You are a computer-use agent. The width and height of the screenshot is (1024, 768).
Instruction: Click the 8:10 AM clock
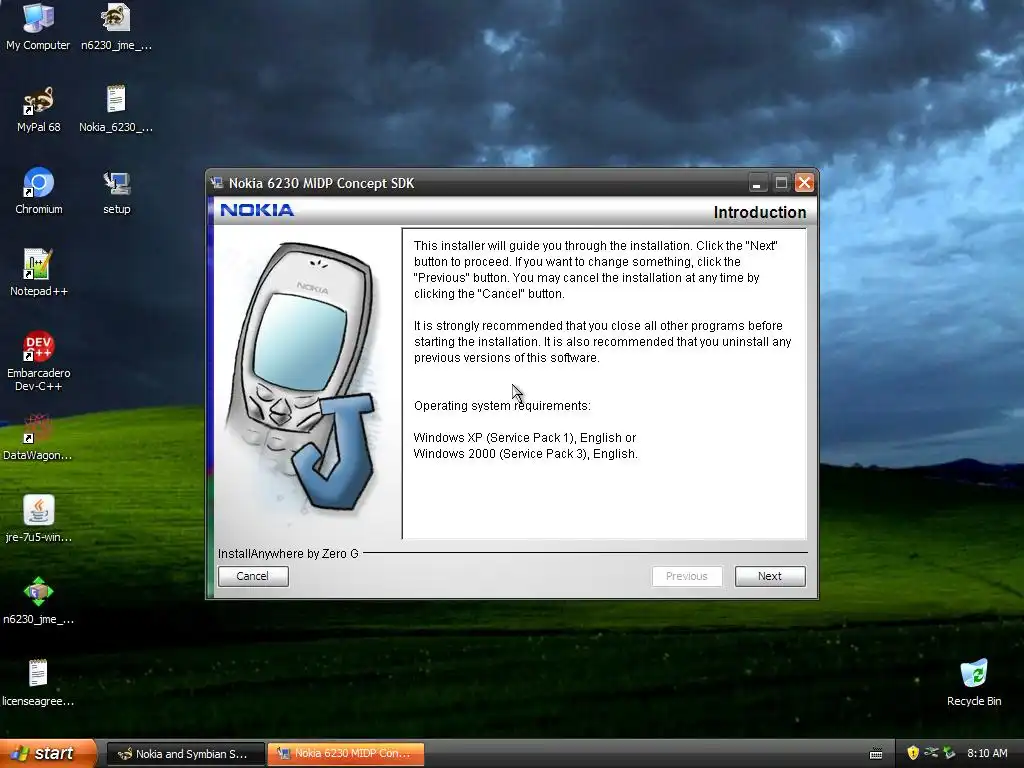tap(987, 753)
